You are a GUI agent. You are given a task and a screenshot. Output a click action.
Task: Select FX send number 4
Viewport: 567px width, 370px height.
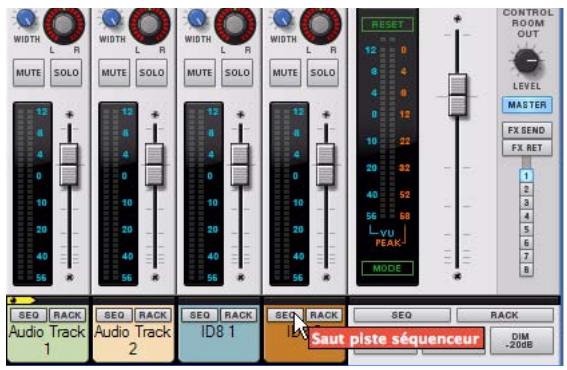(526, 216)
